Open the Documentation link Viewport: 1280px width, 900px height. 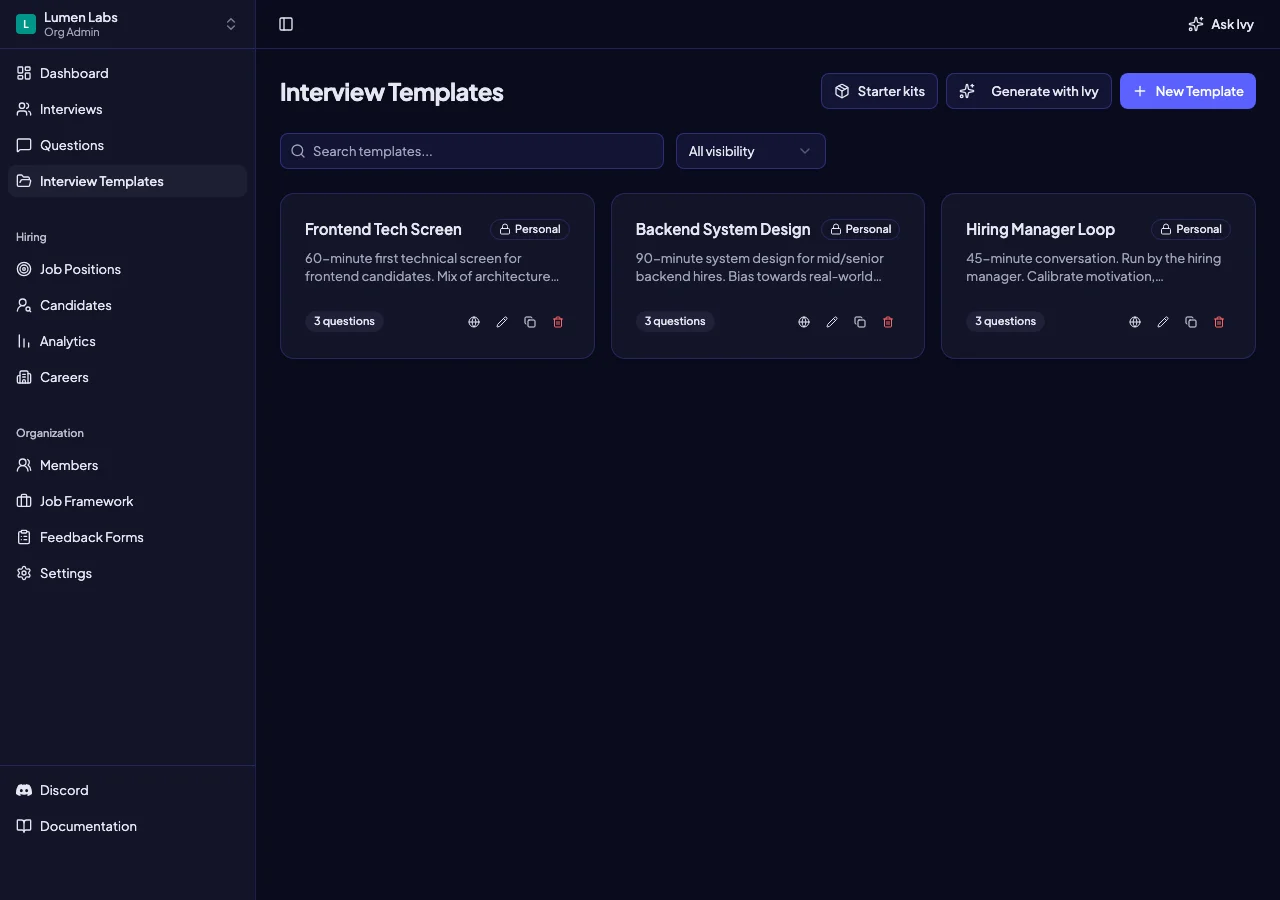click(127, 826)
